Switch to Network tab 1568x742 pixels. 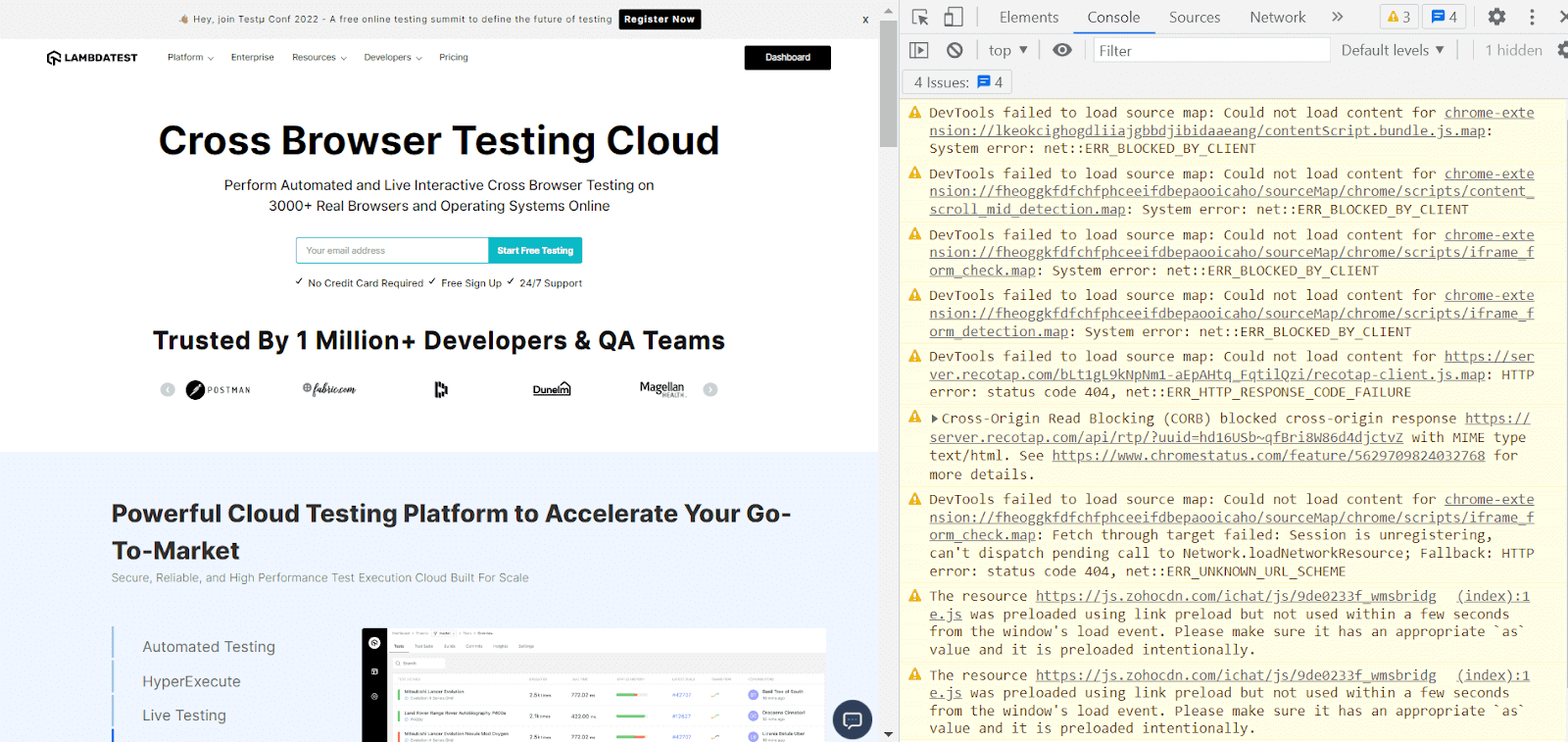click(x=1278, y=17)
